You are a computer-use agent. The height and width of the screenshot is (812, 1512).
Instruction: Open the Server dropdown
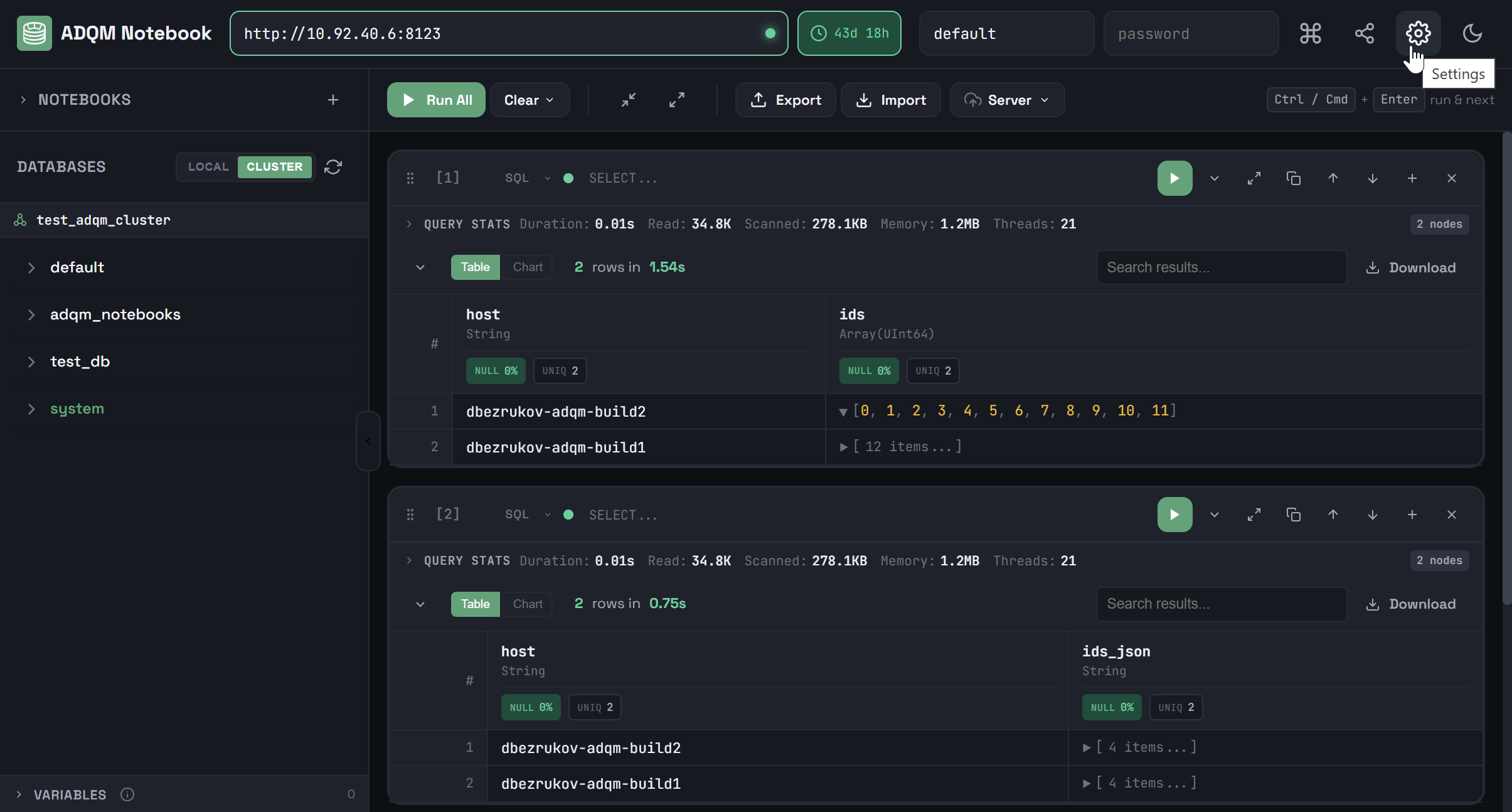tap(1007, 100)
